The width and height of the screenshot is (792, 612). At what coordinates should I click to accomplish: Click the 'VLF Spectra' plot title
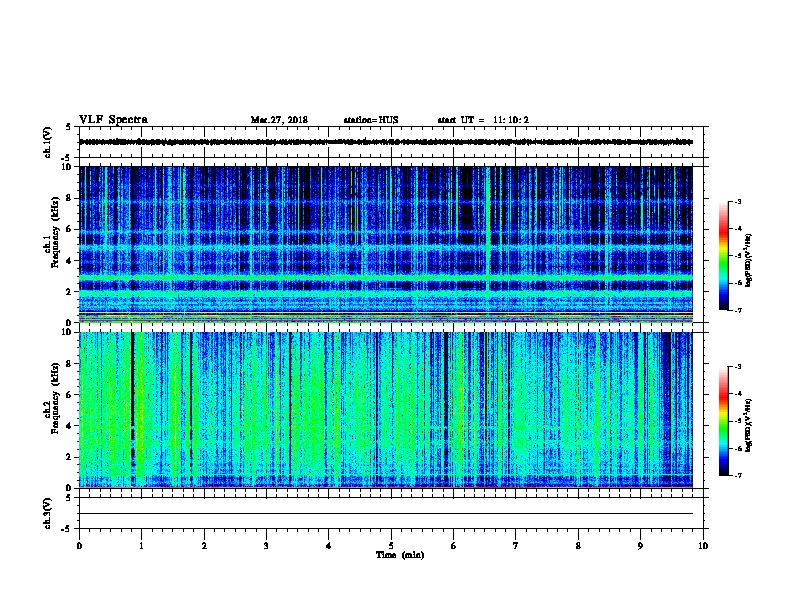[113, 120]
